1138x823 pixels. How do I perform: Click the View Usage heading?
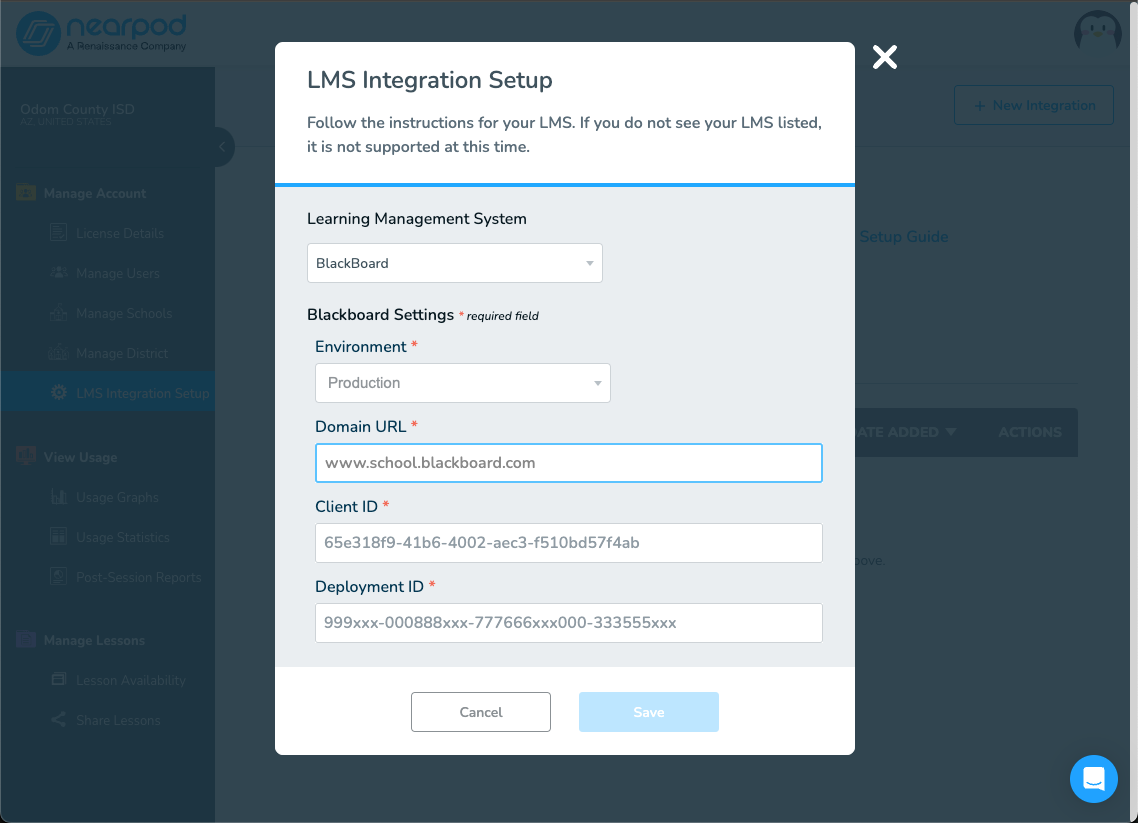(80, 457)
